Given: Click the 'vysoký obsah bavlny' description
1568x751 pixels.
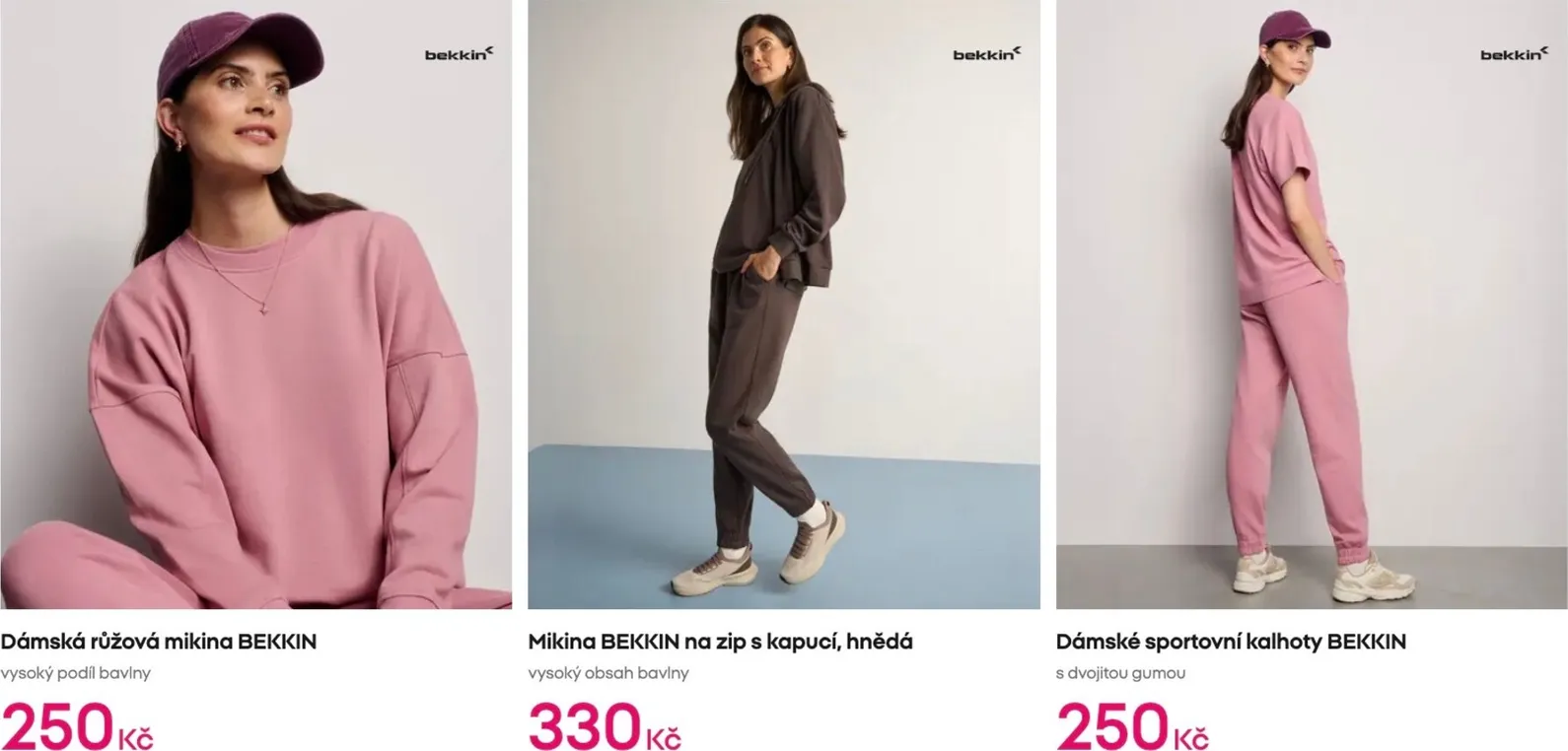Looking at the screenshot, I should pos(608,673).
